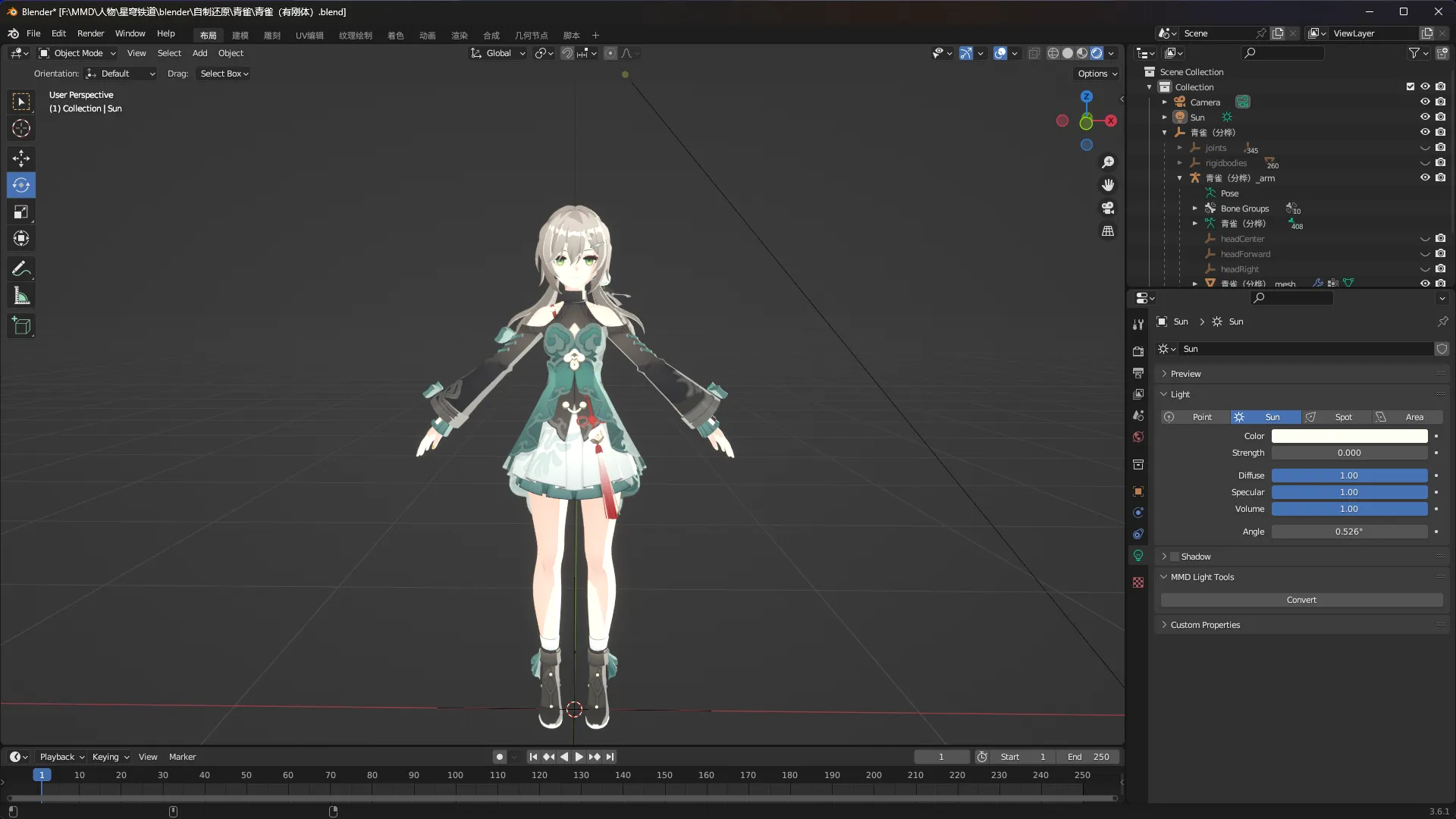This screenshot has height=819, width=1456.
Task: Open the Render menu
Action: pos(90,33)
